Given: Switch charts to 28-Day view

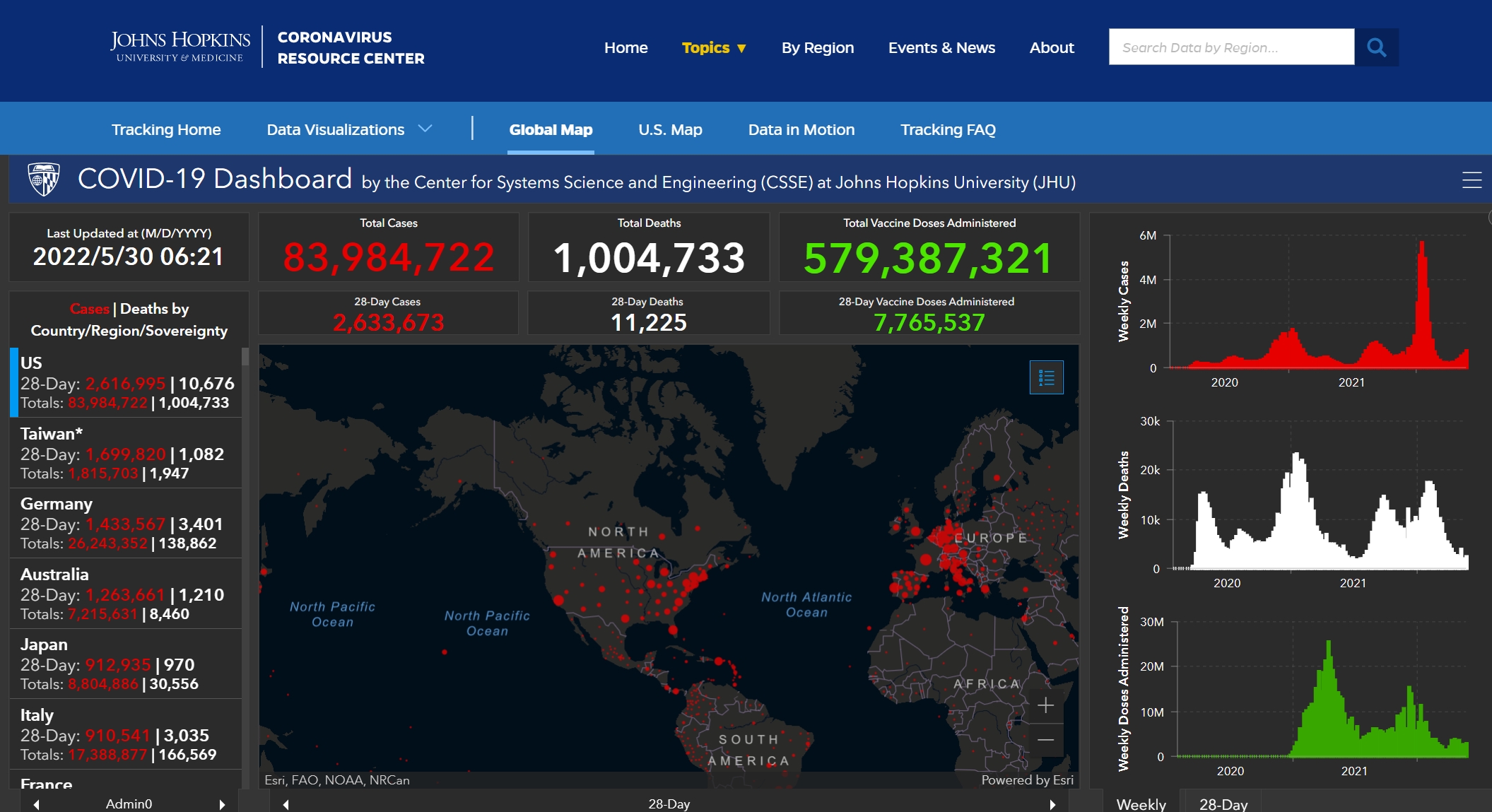Looking at the screenshot, I should [x=1223, y=804].
